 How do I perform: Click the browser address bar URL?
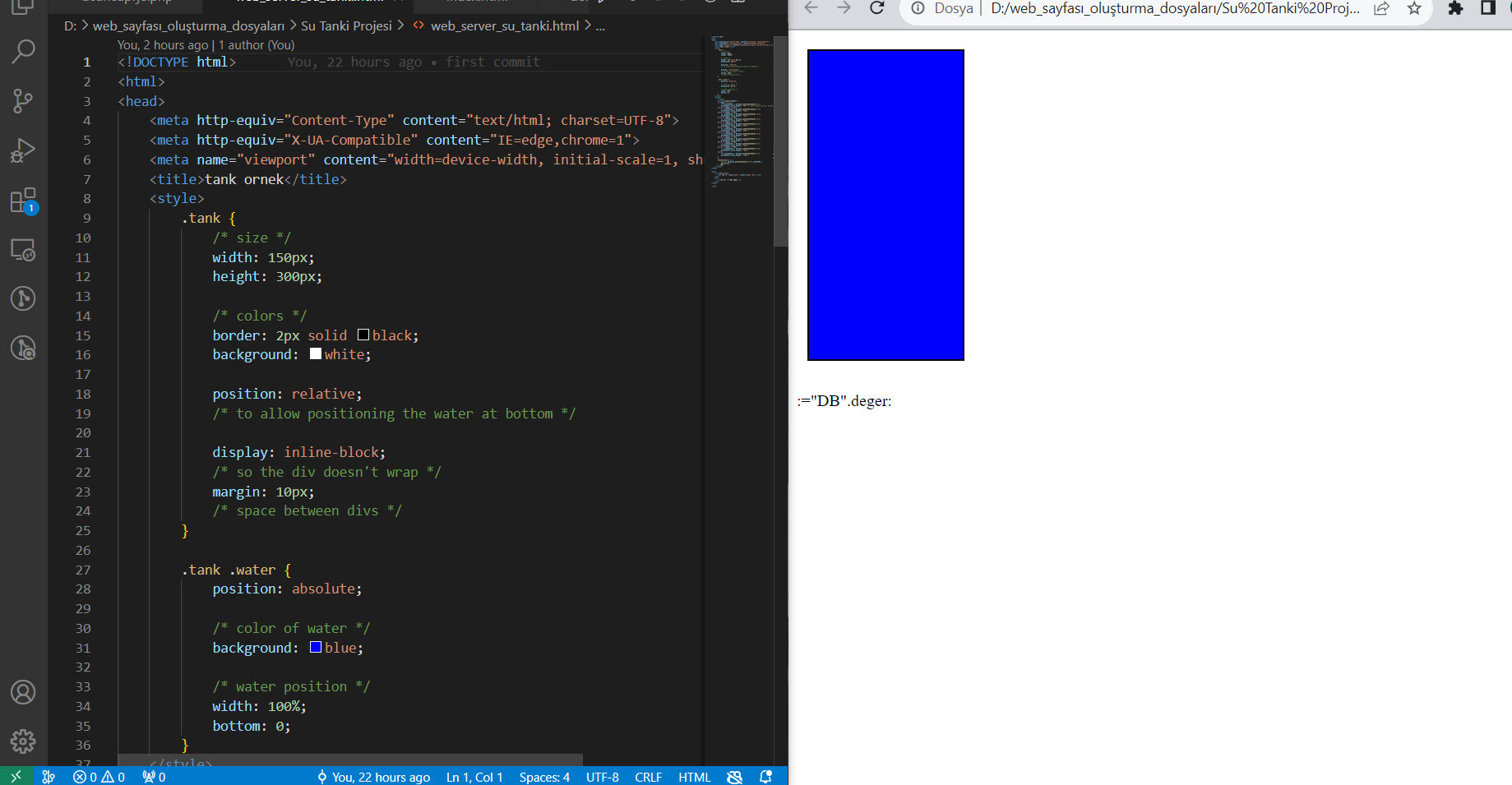click(1174, 9)
